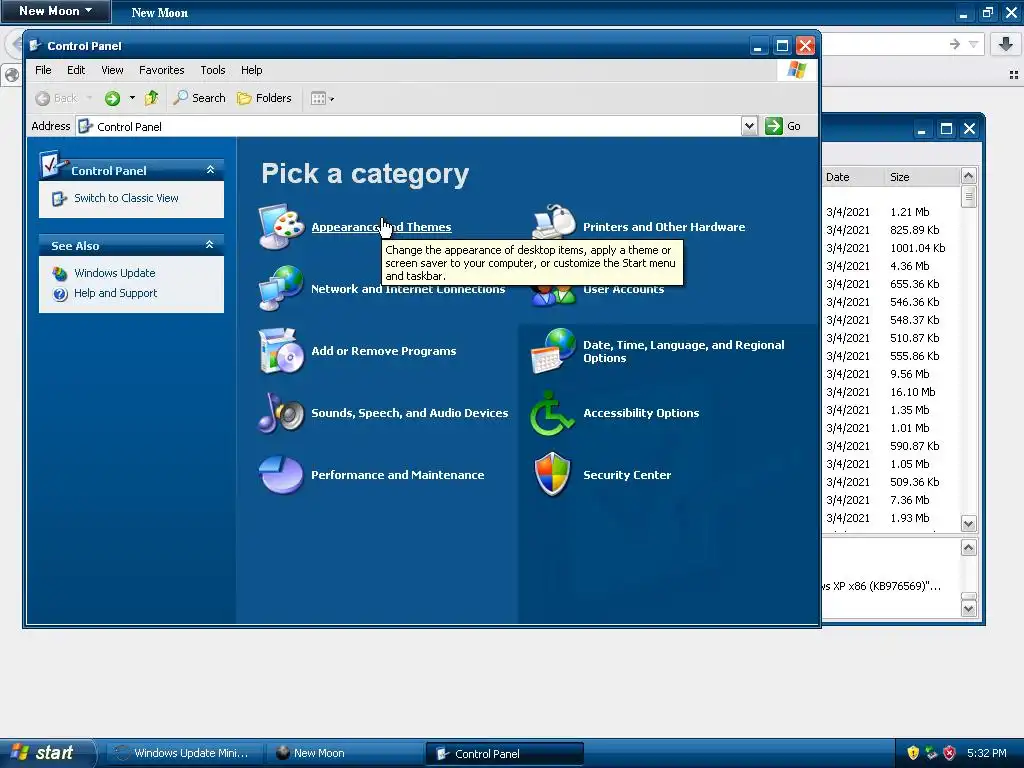Image resolution: width=1024 pixels, height=768 pixels.
Task: Click the Appearance and Themes link text
Action: 381,227
